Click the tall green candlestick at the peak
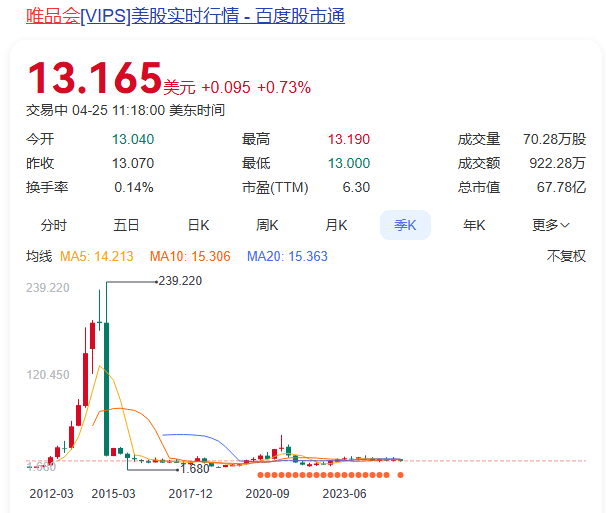 coord(107,389)
